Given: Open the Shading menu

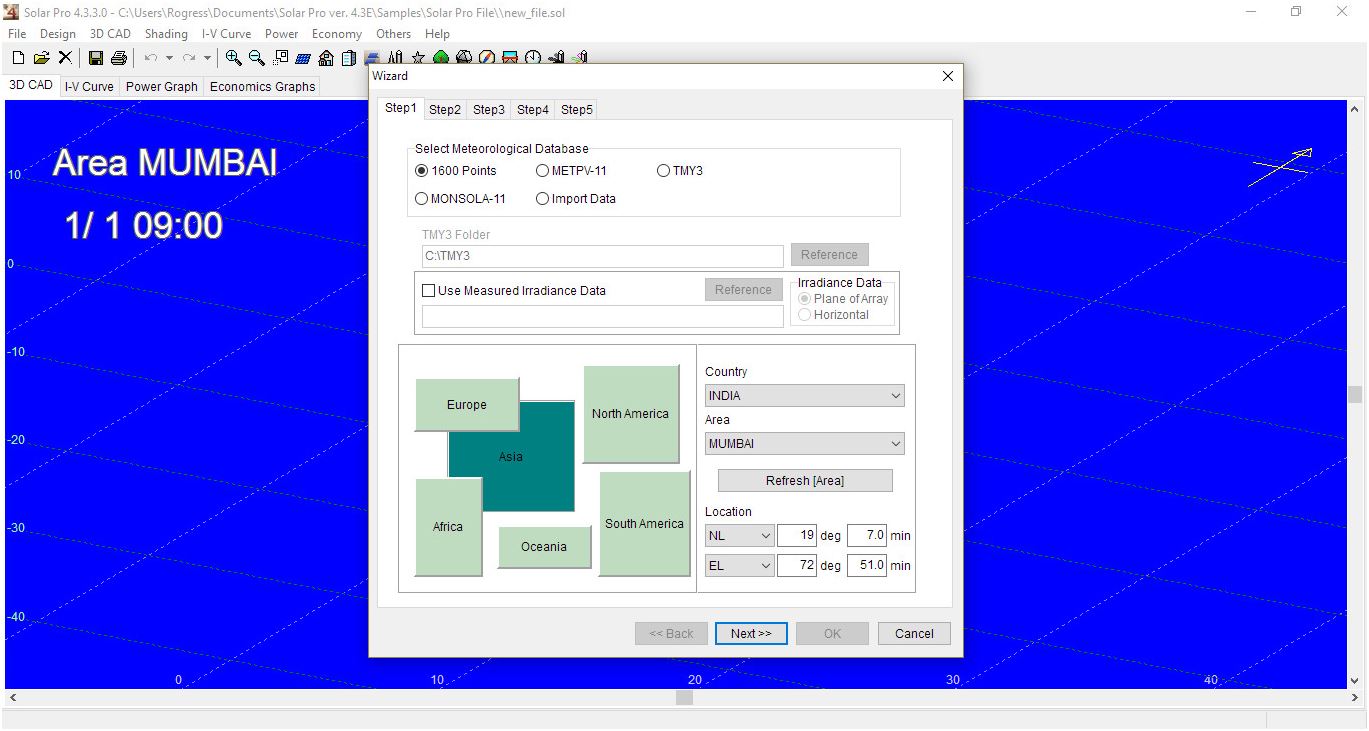Looking at the screenshot, I should [x=166, y=33].
